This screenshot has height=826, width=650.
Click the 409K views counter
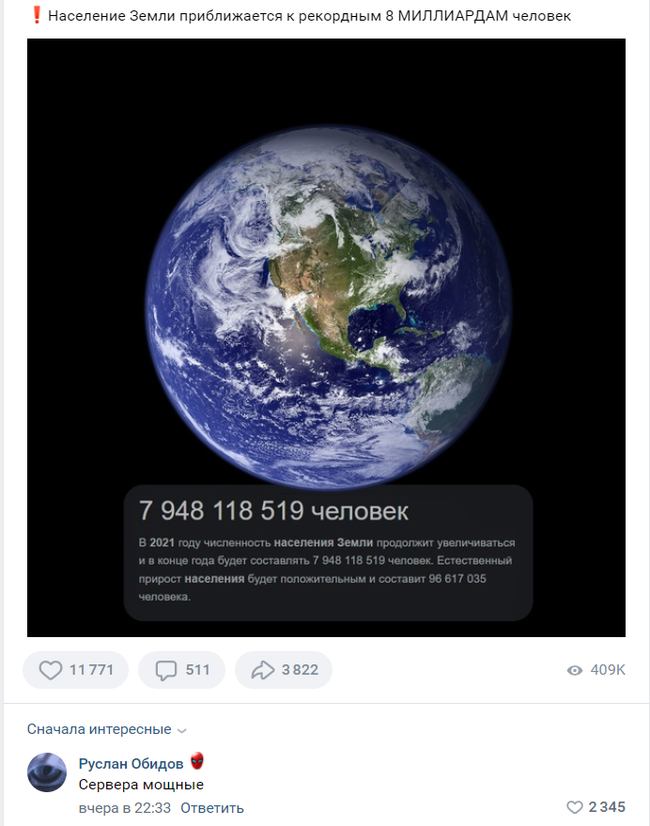coord(608,670)
